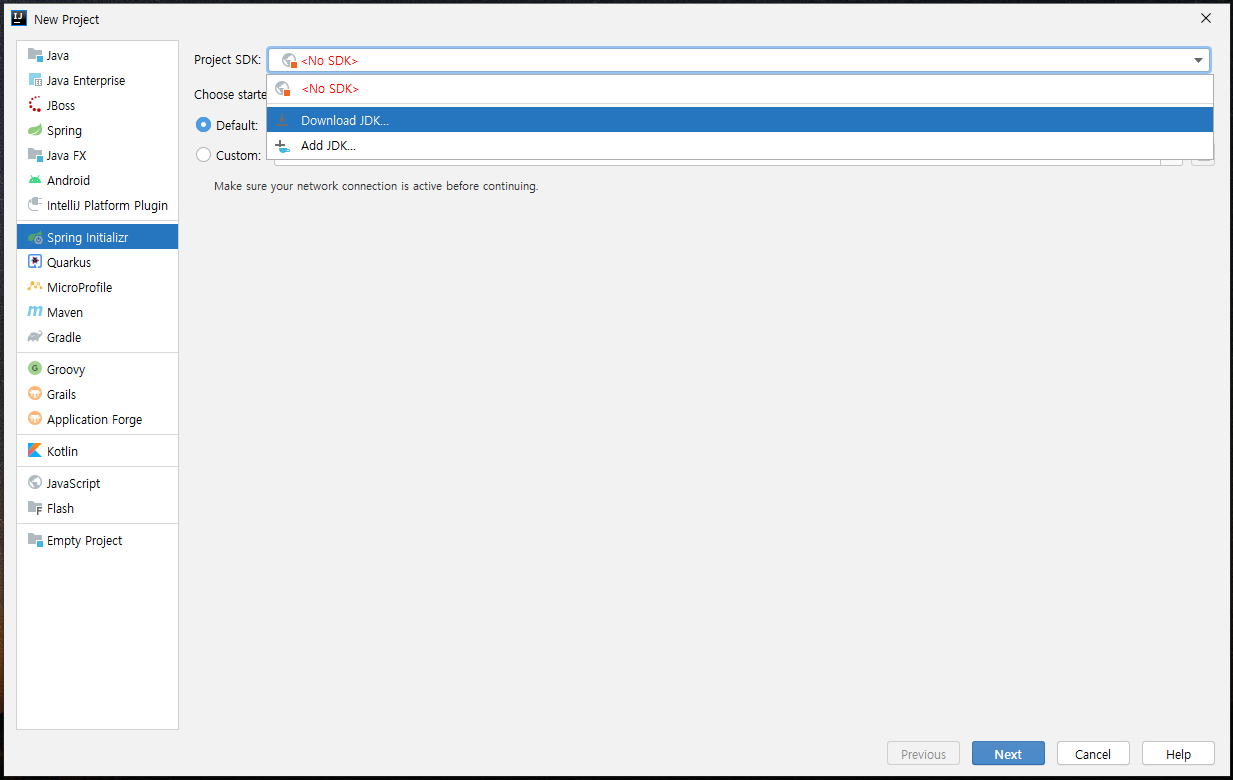
Task: Click the Project SDK label
Action: 227,60
